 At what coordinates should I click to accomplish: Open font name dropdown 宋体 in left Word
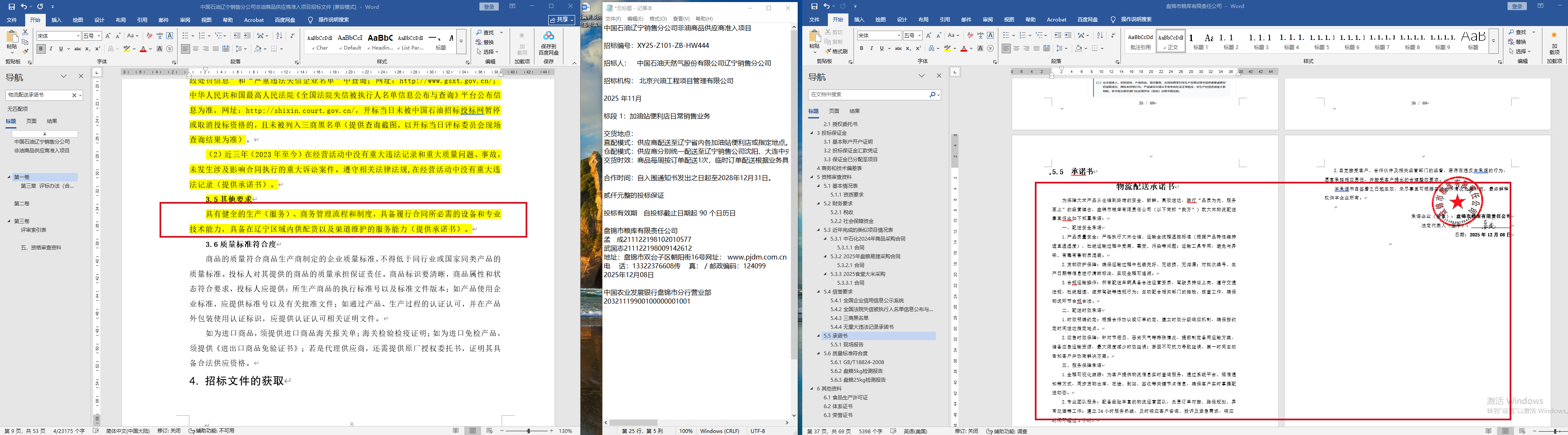point(78,37)
